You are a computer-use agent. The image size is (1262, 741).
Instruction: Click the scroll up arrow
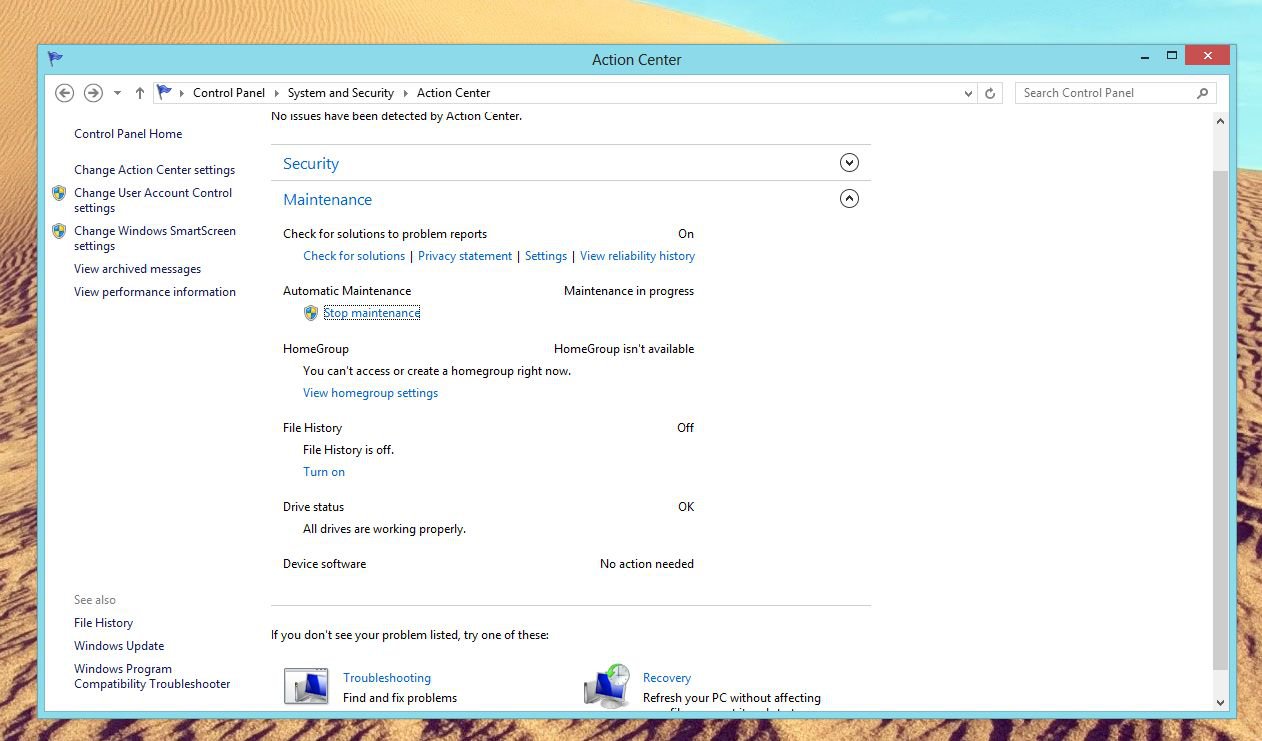(1220, 121)
